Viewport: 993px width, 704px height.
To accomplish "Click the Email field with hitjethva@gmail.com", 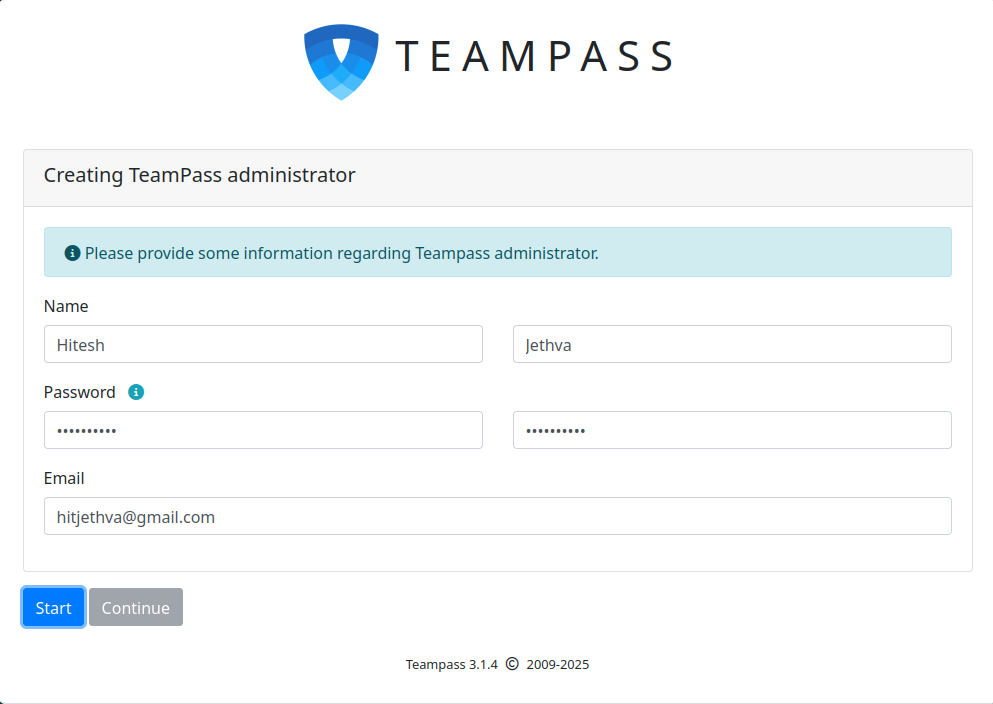I will click(x=497, y=516).
